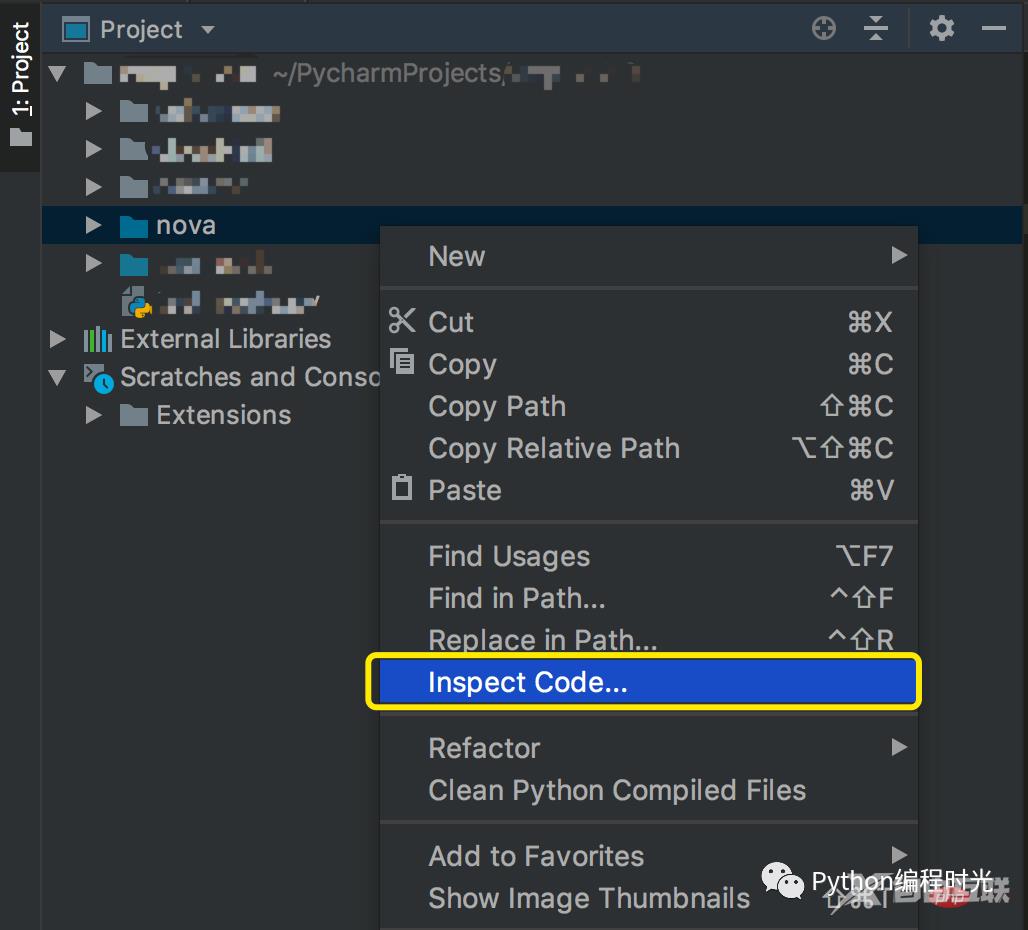Open the Project view mode dropdown
The image size is (1028, 930).
[x=207, y=28]
